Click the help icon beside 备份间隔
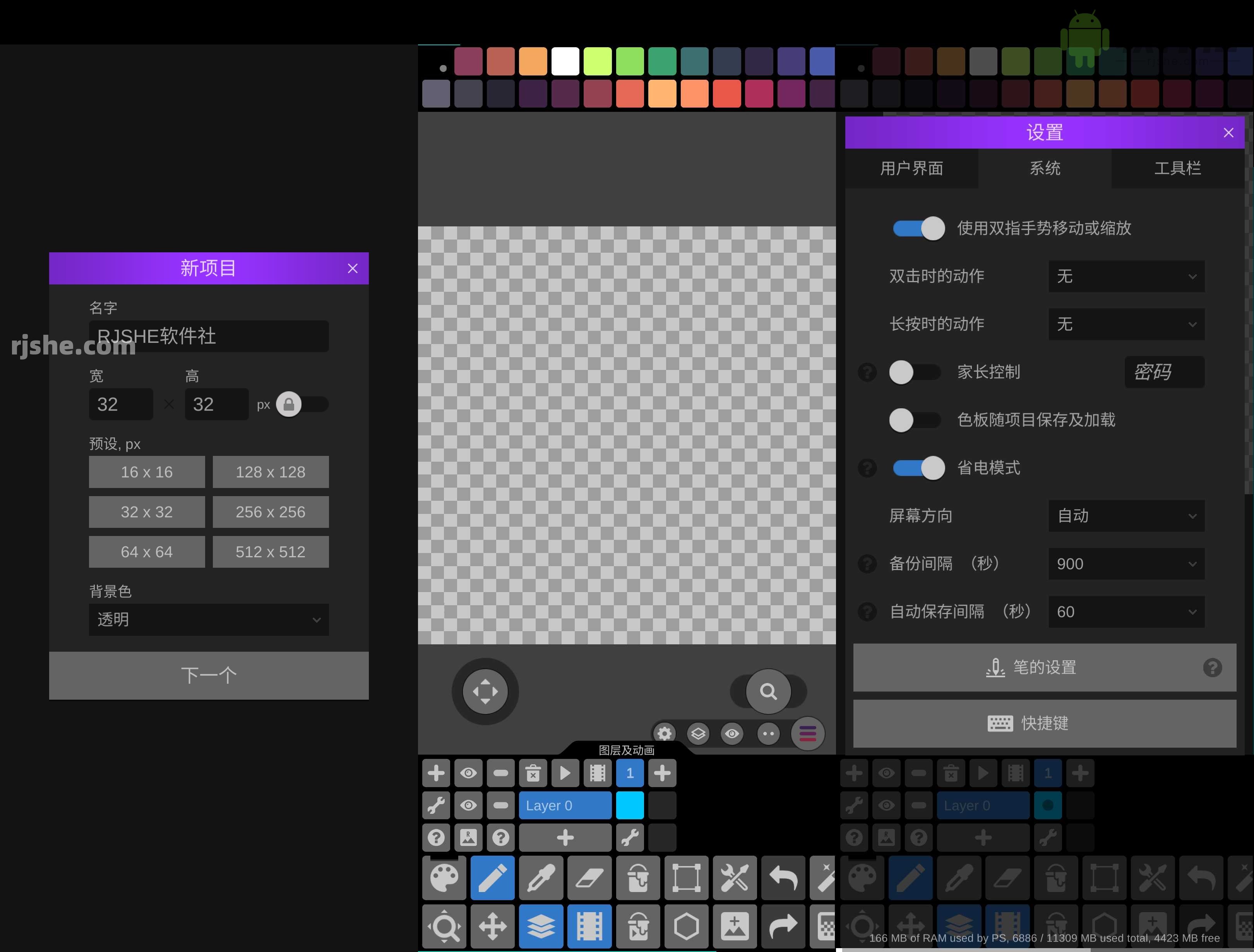Viewport: 1254px width, 952px height. (867, 563)
